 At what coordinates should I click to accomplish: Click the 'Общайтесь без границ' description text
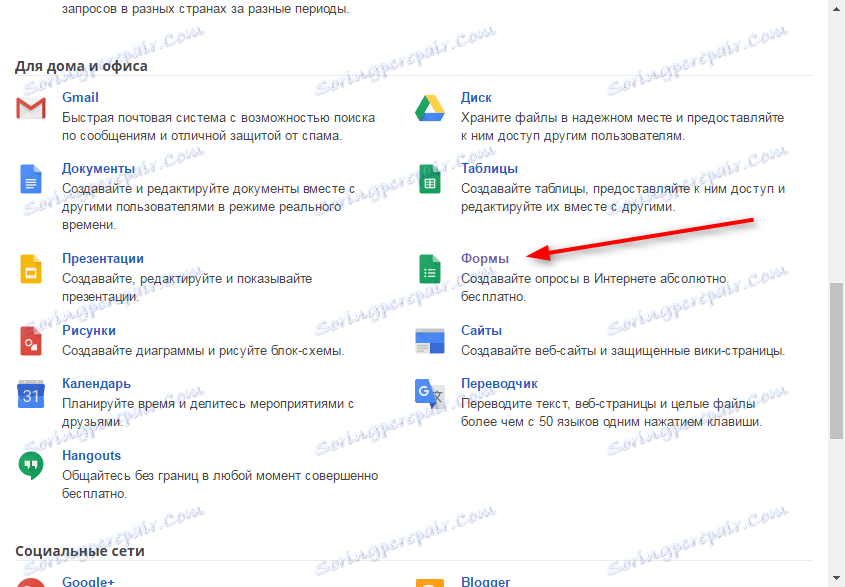220,485
